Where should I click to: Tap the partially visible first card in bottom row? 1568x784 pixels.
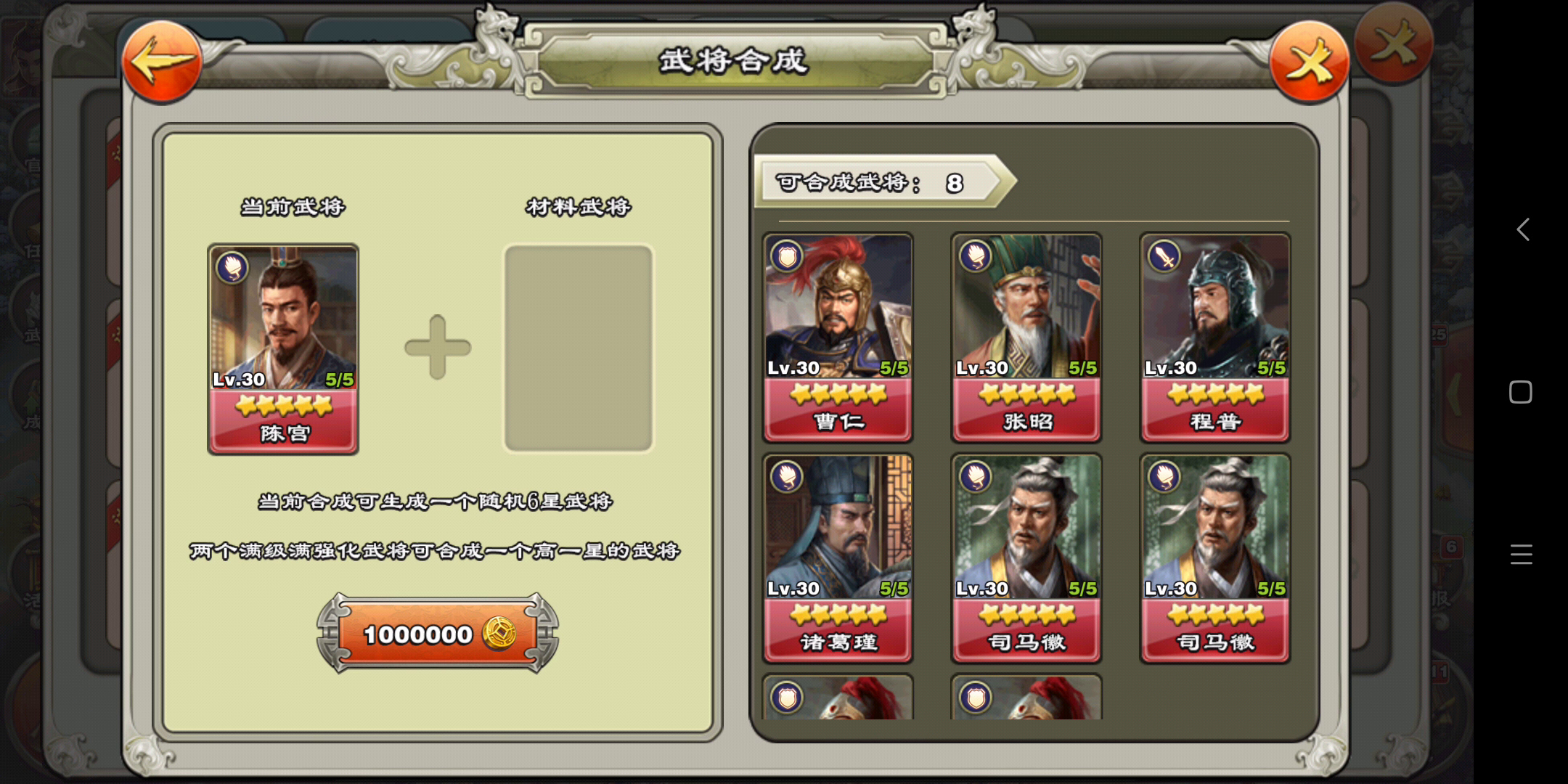point(838,697)
